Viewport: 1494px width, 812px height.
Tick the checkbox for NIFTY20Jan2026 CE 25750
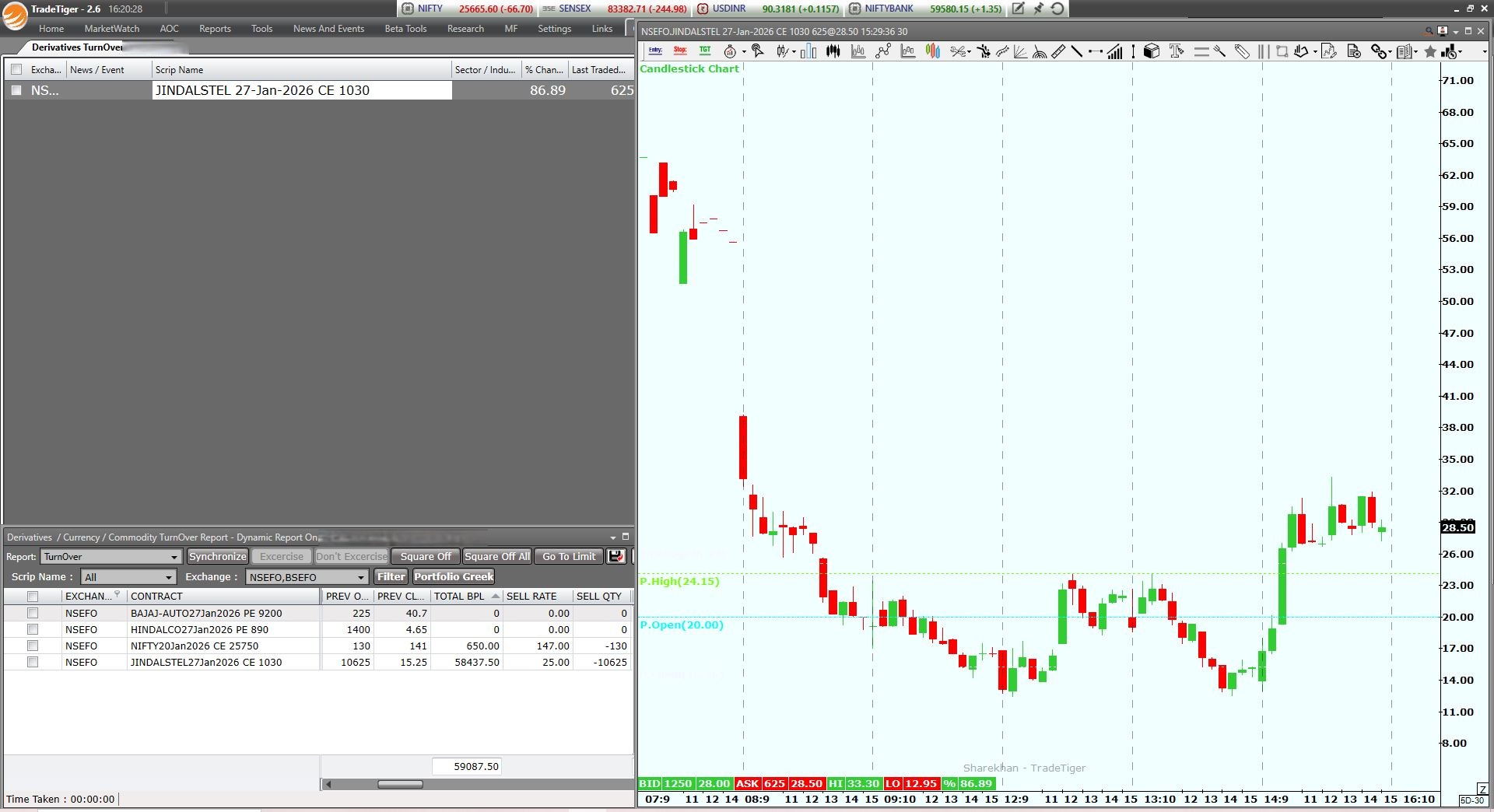(x=33, y=646)
